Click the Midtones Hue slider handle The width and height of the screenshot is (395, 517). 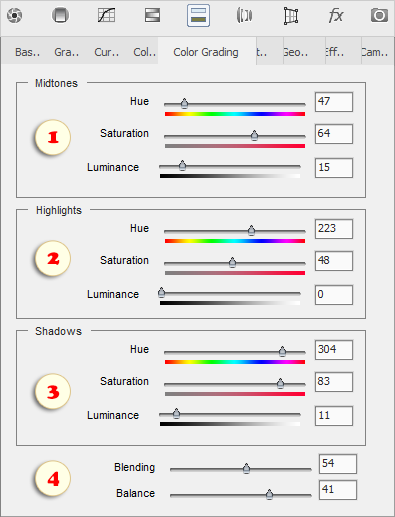pyautogui.click(x=184, y=103)
